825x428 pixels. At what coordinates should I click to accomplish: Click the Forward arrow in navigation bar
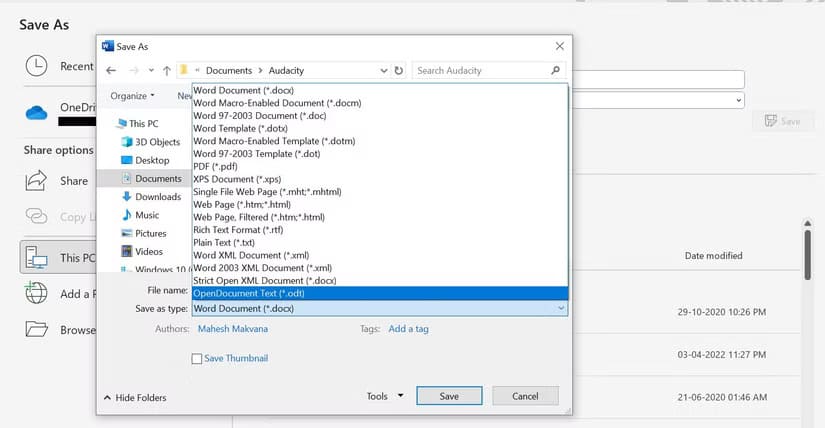pyautogui.click(x=134, y=71)
